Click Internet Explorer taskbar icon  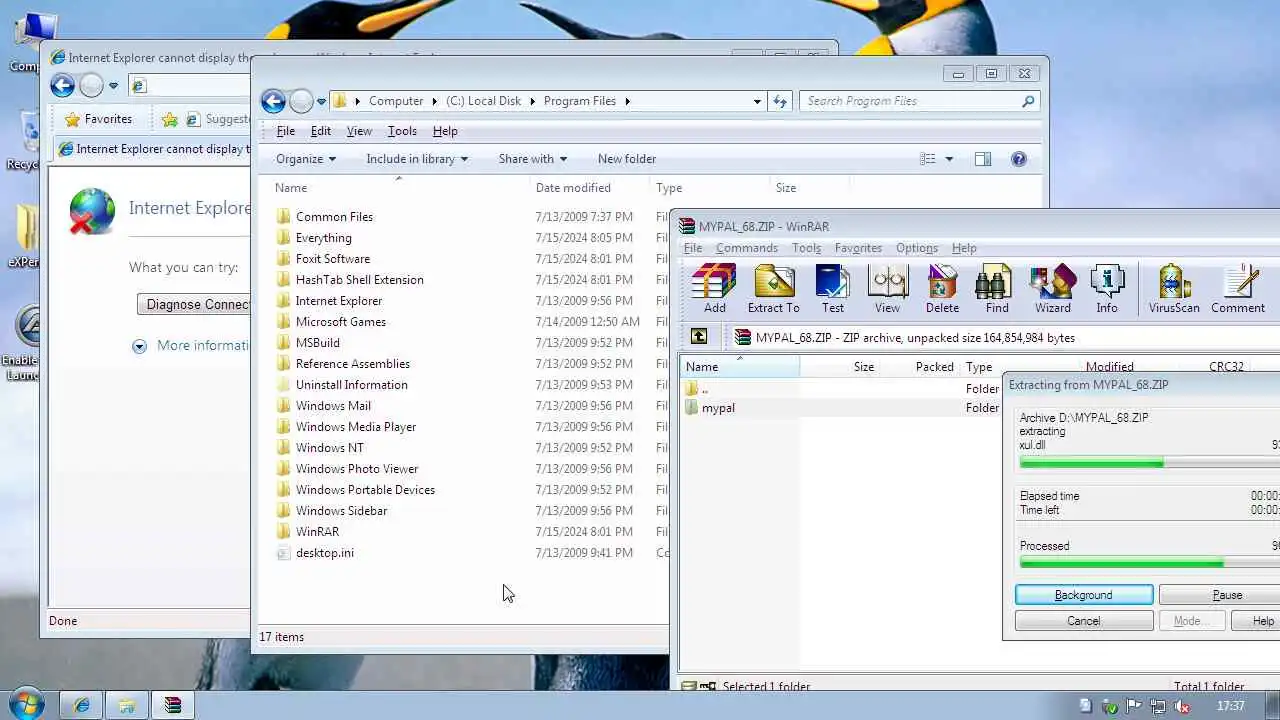click(82, 705)
